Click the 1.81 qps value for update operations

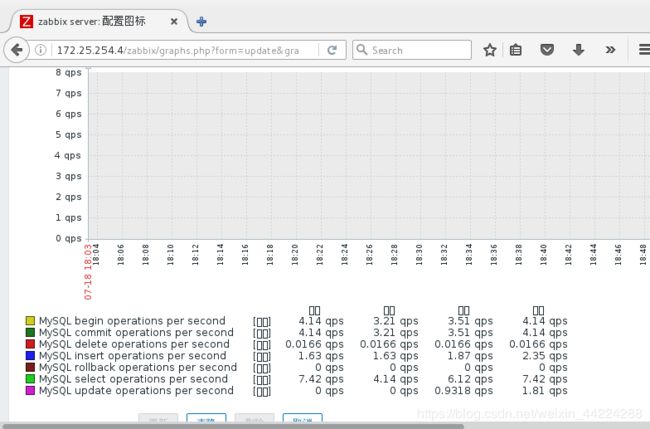(x=545, y=390)
